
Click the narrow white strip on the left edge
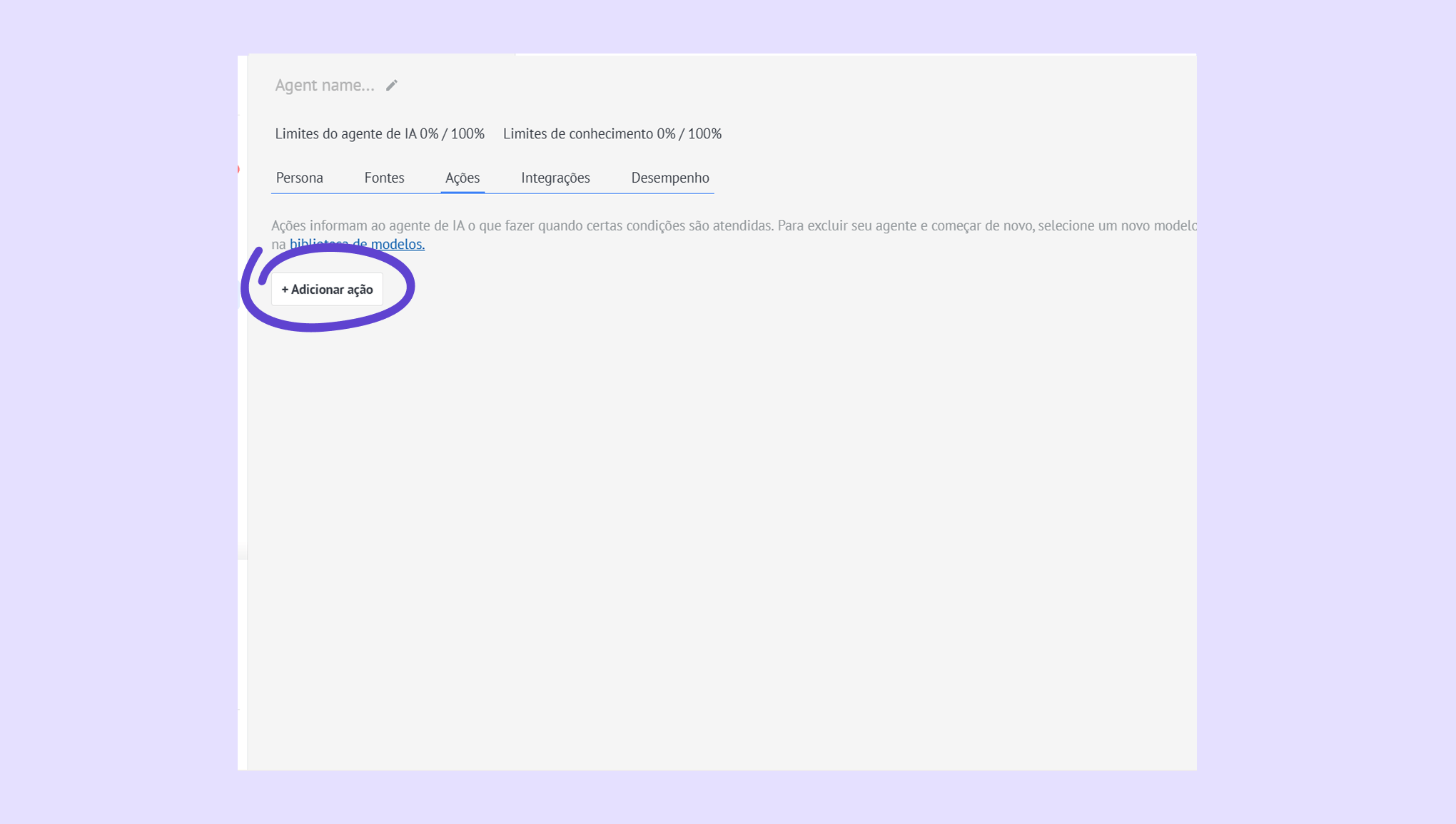click(x=242, y=428)
